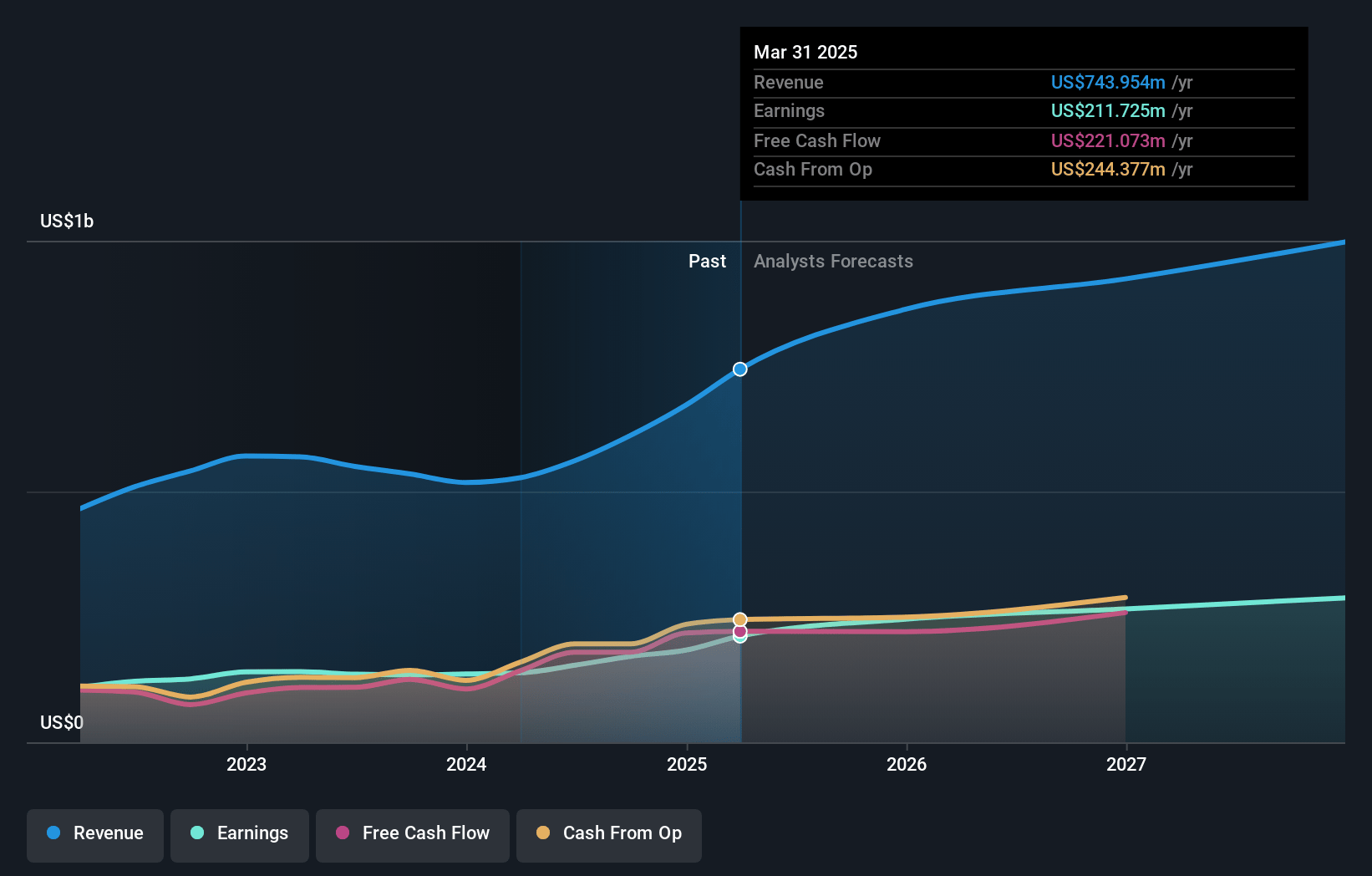The image size is (1372, 876).
Task: Click the Revenue row label in tooltip
Action: coord(789,83)
